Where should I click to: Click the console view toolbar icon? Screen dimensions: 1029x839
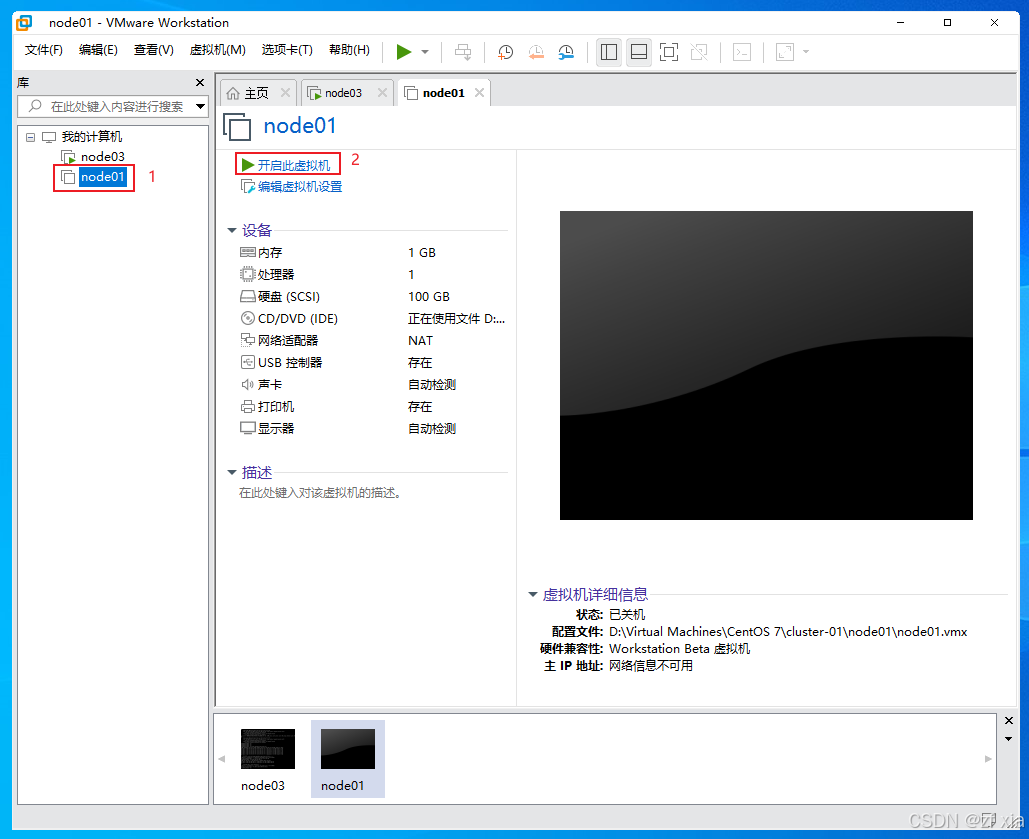tap(742, 52)
